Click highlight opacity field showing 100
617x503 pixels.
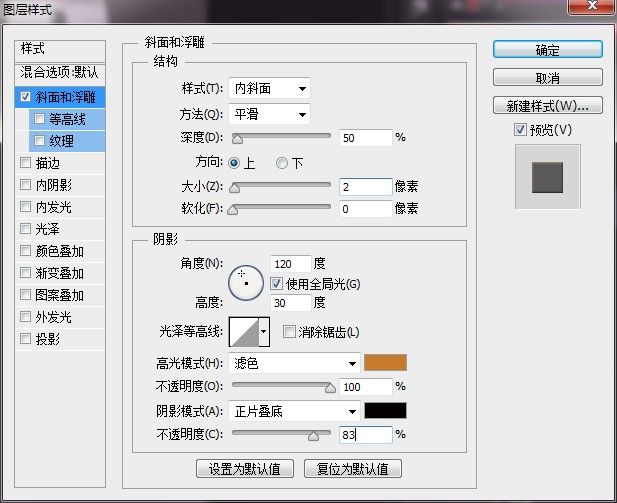pos(366,387)
